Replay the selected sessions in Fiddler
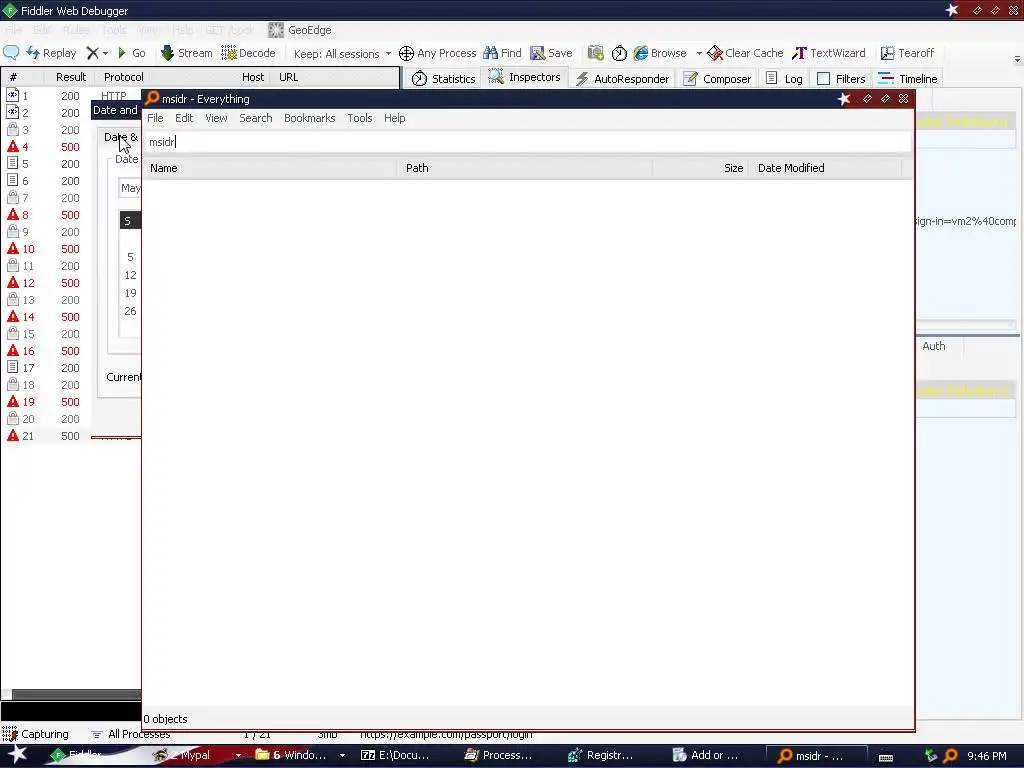 pyautogui.click(x=52, y=53)
